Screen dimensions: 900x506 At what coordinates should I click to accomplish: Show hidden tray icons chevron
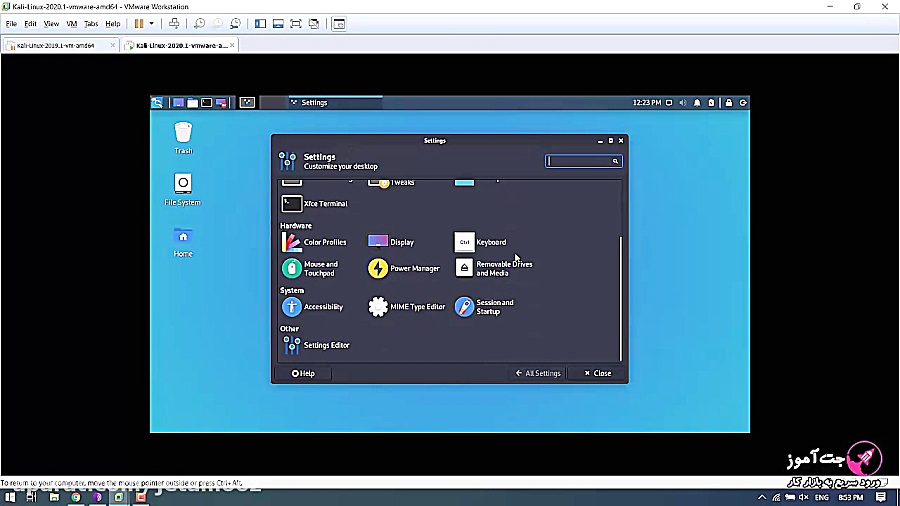tap(762, 497)
